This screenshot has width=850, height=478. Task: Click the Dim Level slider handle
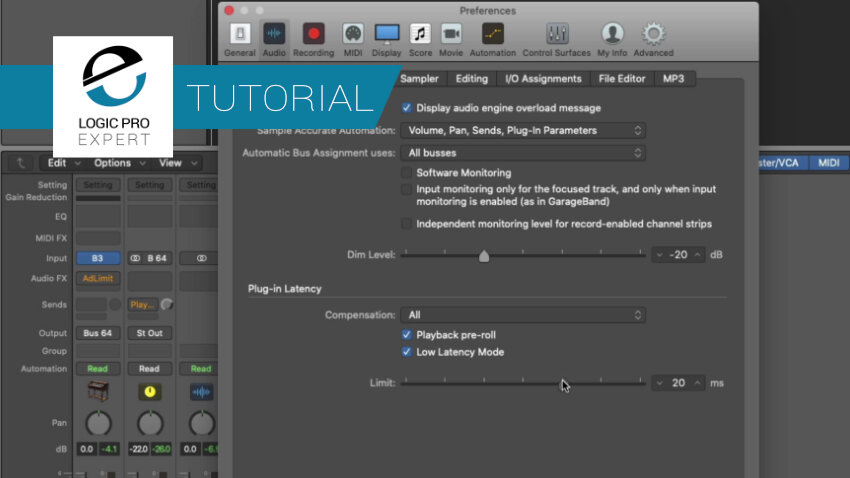tap(484, 255)
